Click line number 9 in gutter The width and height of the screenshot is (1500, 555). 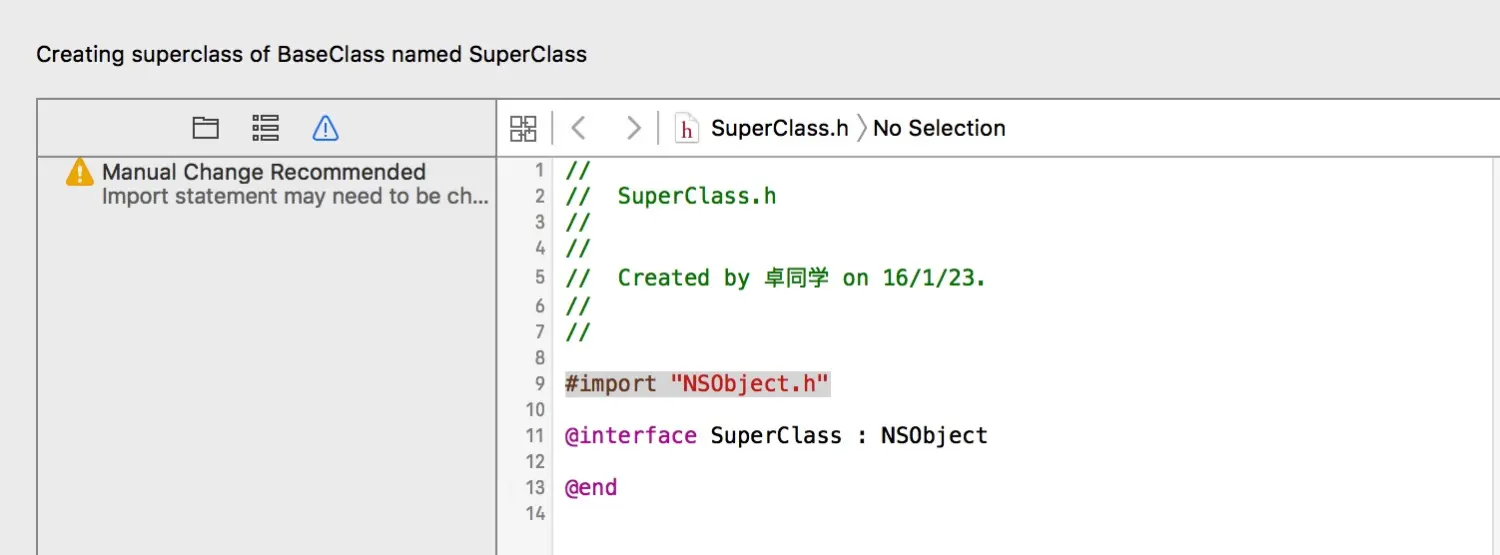(x=540, y=383)
